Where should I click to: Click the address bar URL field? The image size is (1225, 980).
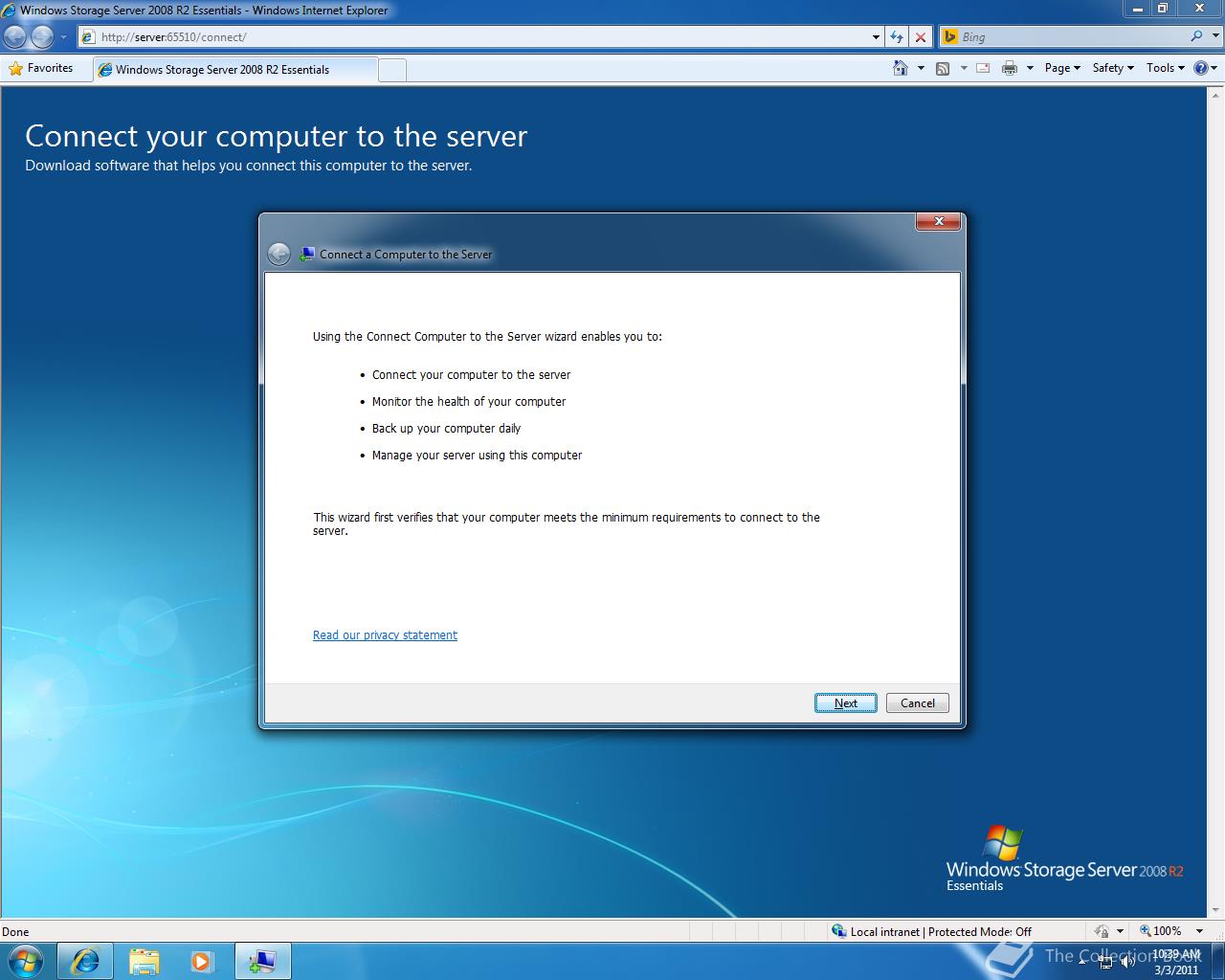pos(475,36)
